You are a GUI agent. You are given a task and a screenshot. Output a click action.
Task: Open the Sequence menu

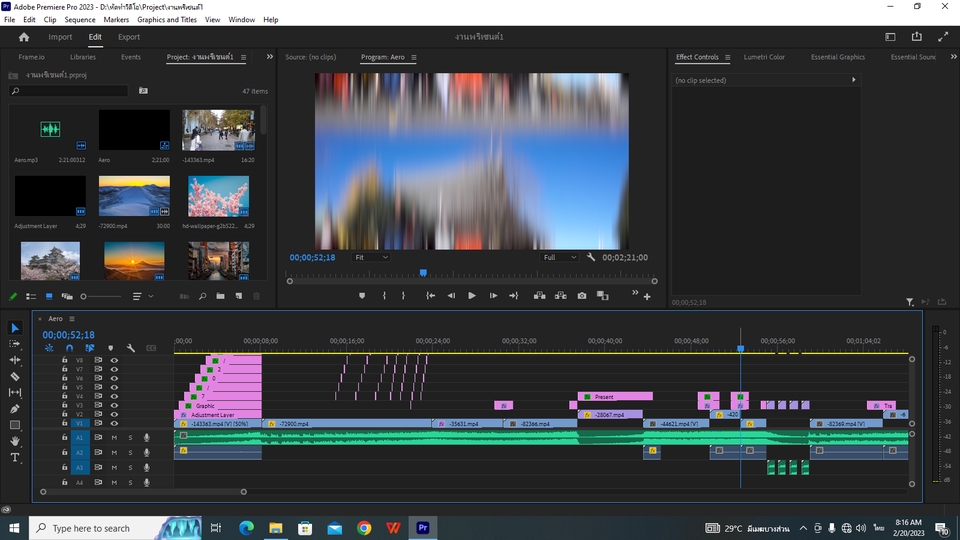pos(80,19)
